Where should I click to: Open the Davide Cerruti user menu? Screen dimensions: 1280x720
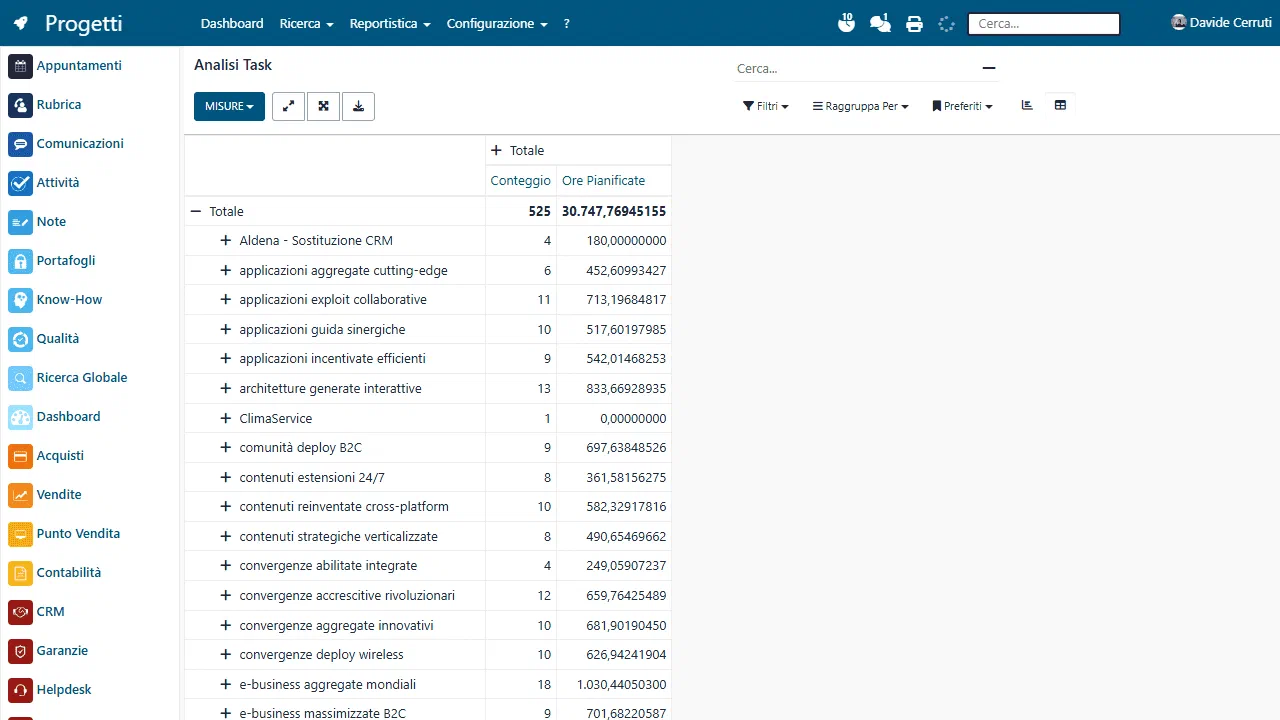click(x=1222, y=23)
